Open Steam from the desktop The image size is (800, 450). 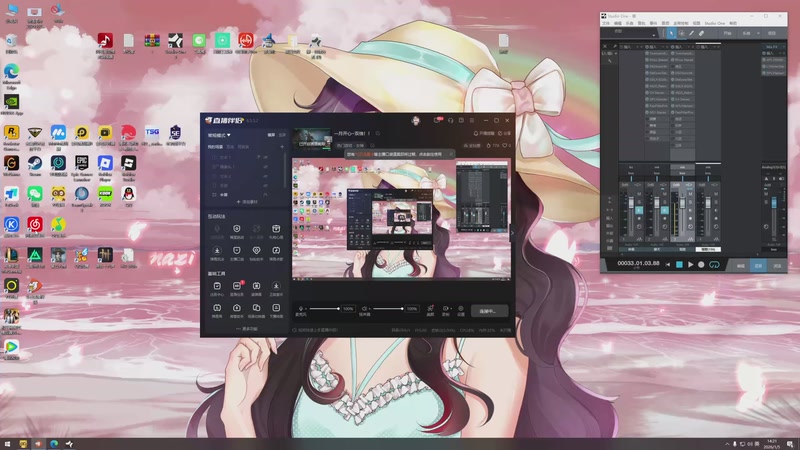(x=35, y=163)
